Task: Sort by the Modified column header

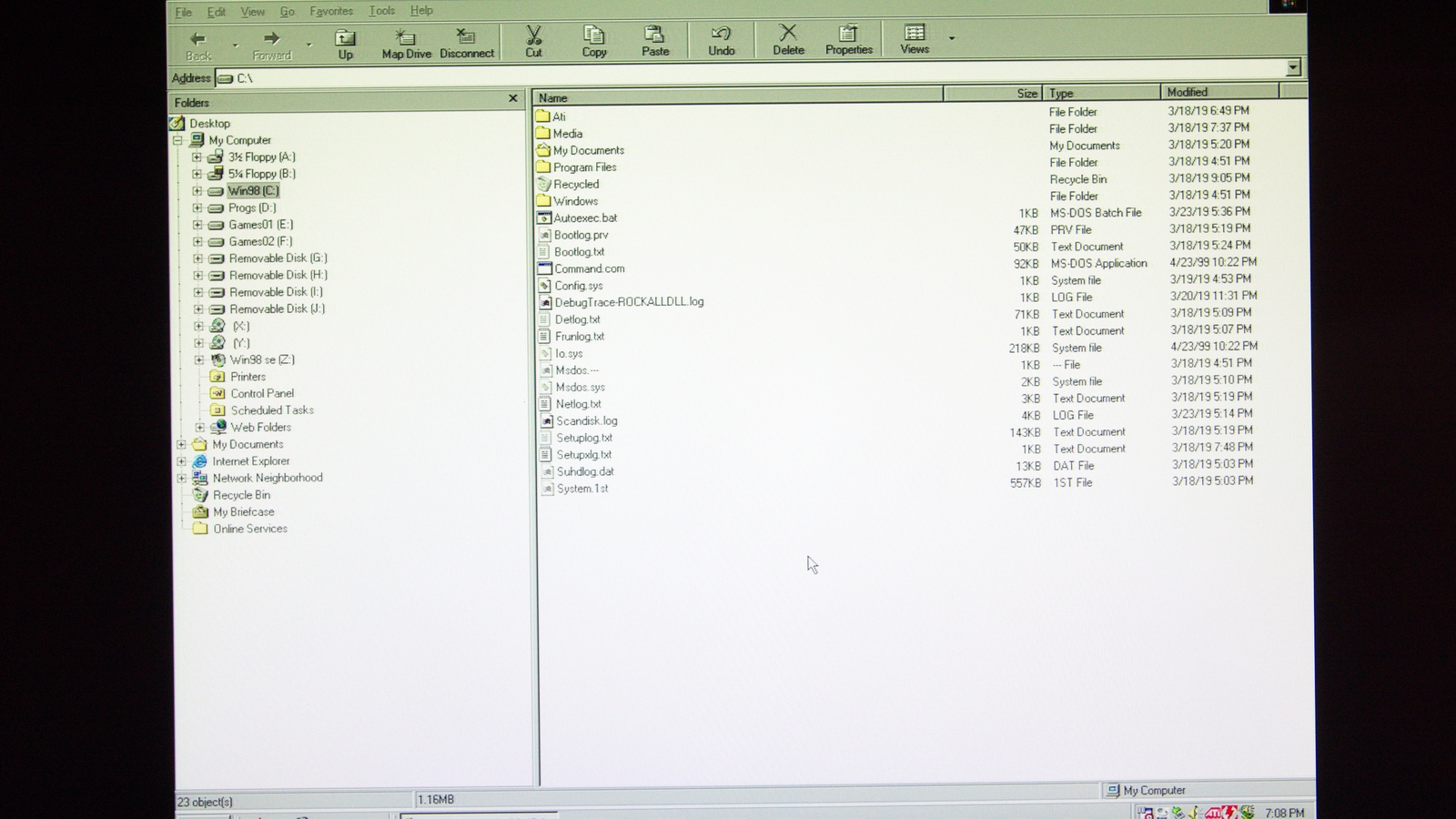Action: pos(1220,92)
